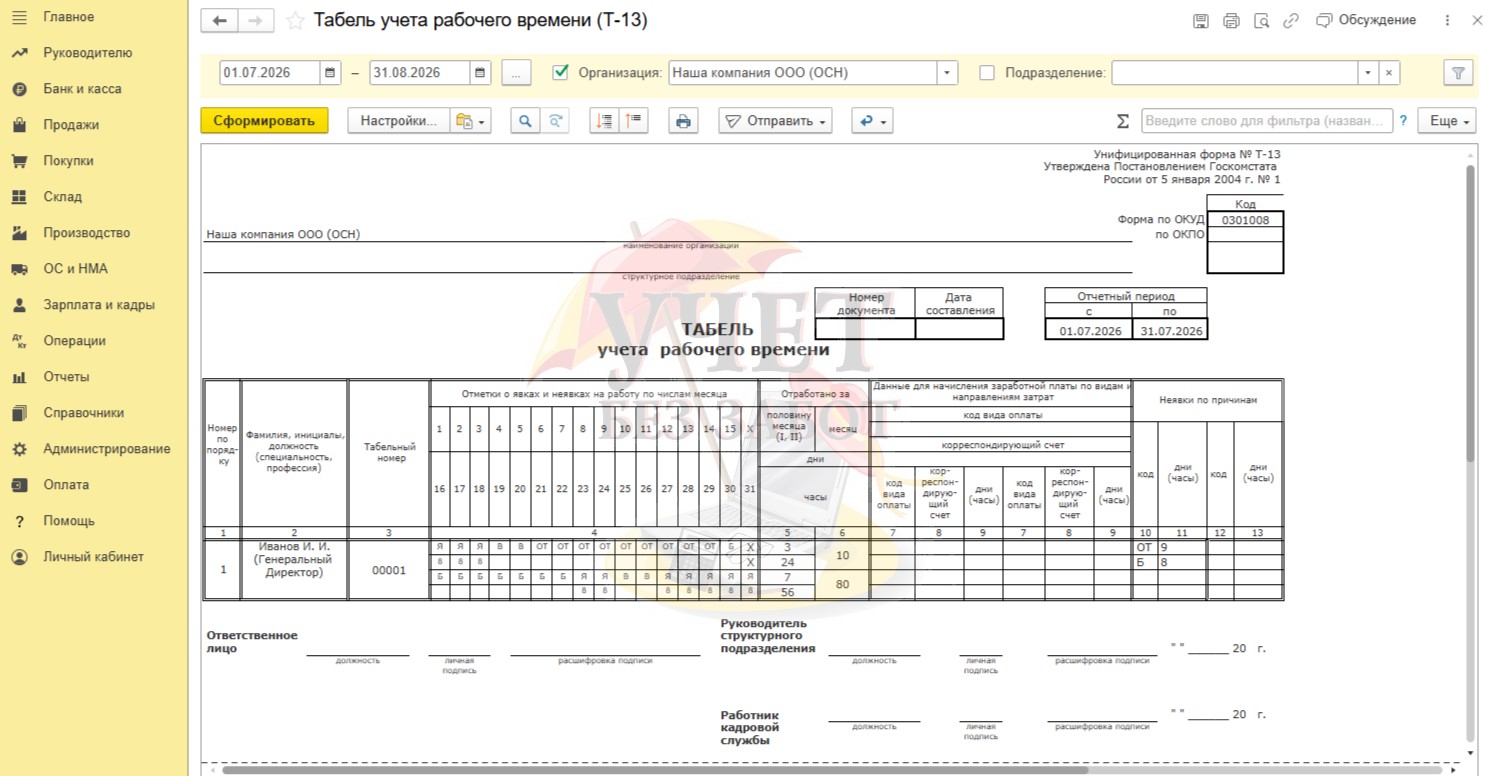The width and height of the screenshot is (1497, 776).
Task: Click the horizontal scrollbar of the report
Action: click(655, 770)
